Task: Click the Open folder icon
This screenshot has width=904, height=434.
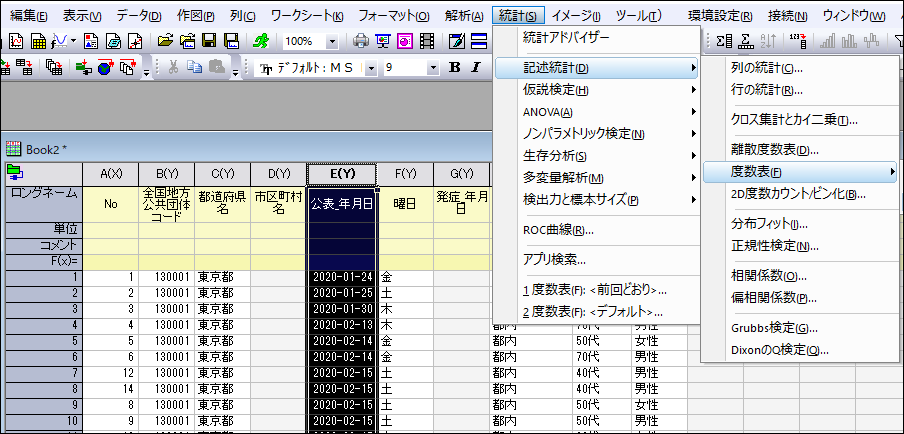Action: click(x=165, y=41)
